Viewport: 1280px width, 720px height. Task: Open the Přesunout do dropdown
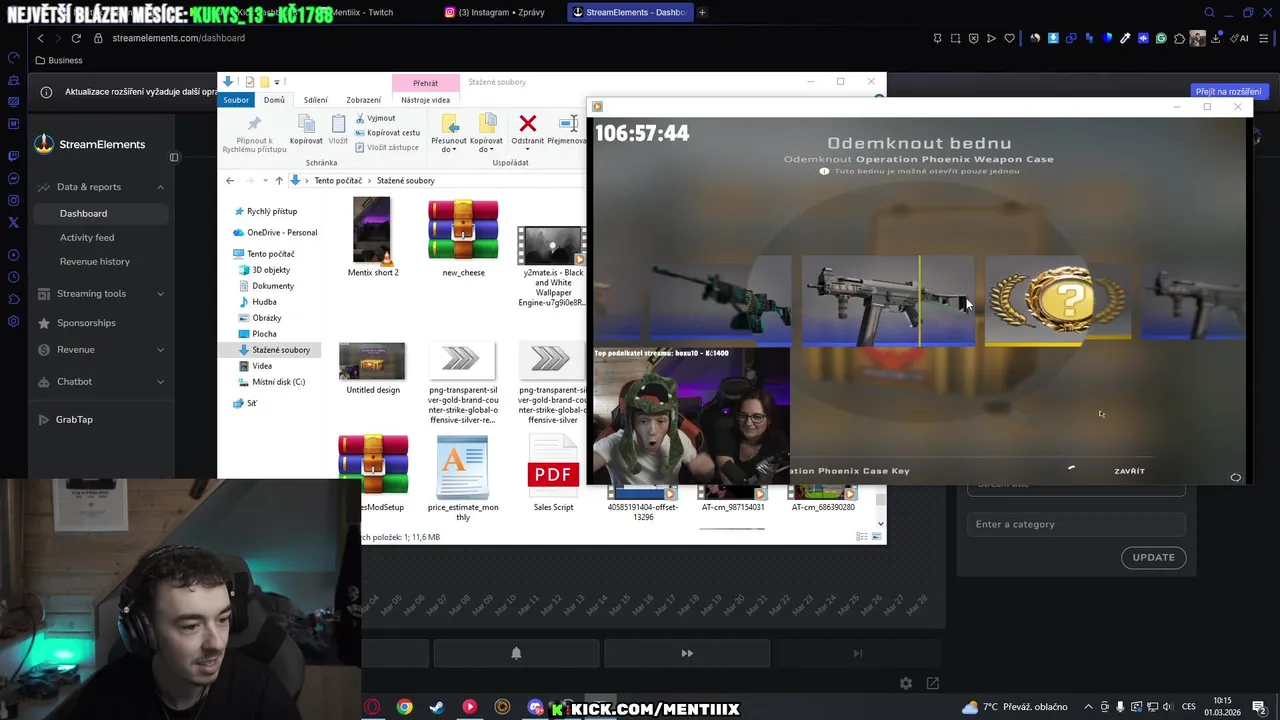coord(449,133)
